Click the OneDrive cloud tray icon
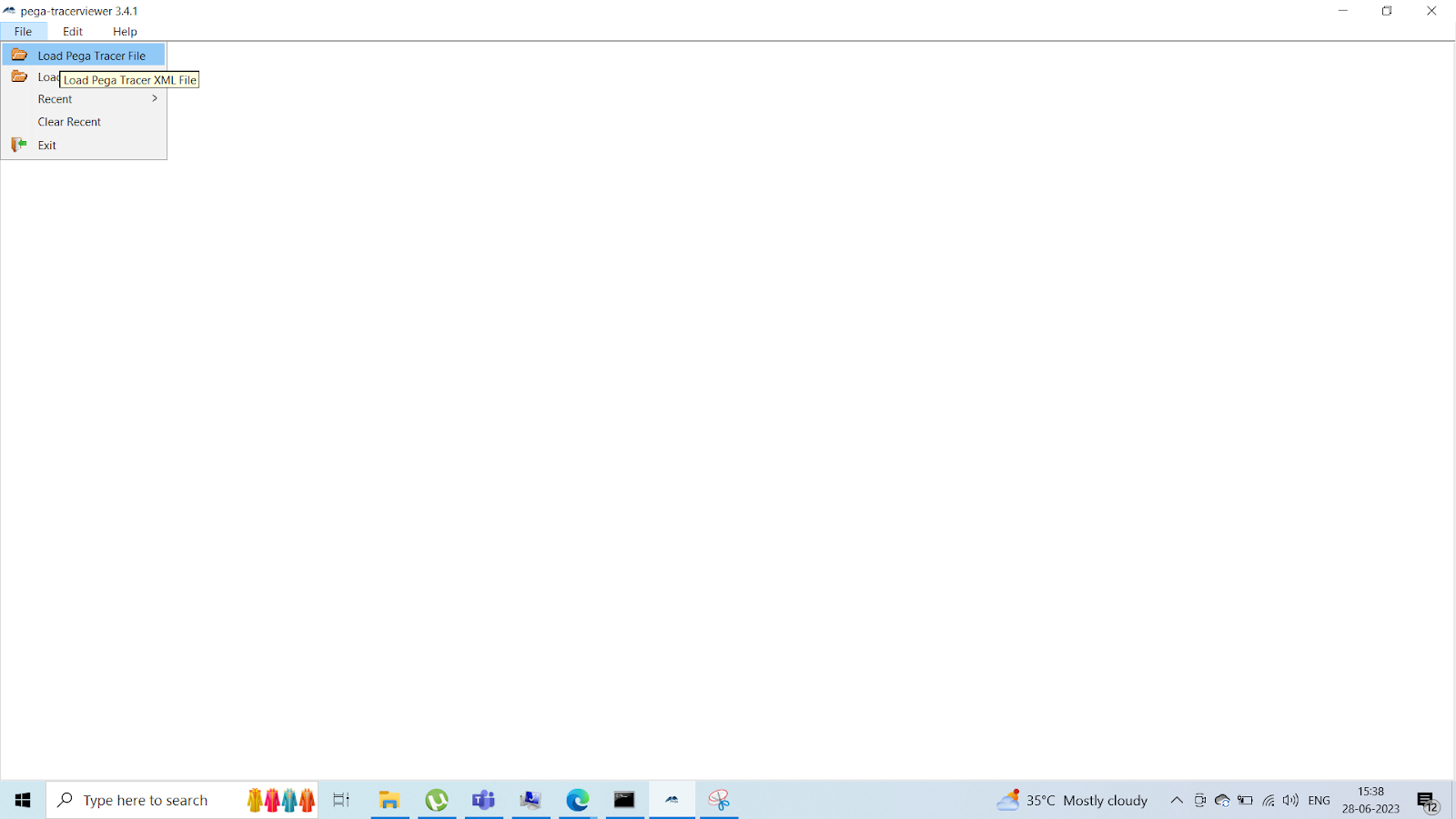This screenshot has height=819, width=1456. tap(1222, 800)
